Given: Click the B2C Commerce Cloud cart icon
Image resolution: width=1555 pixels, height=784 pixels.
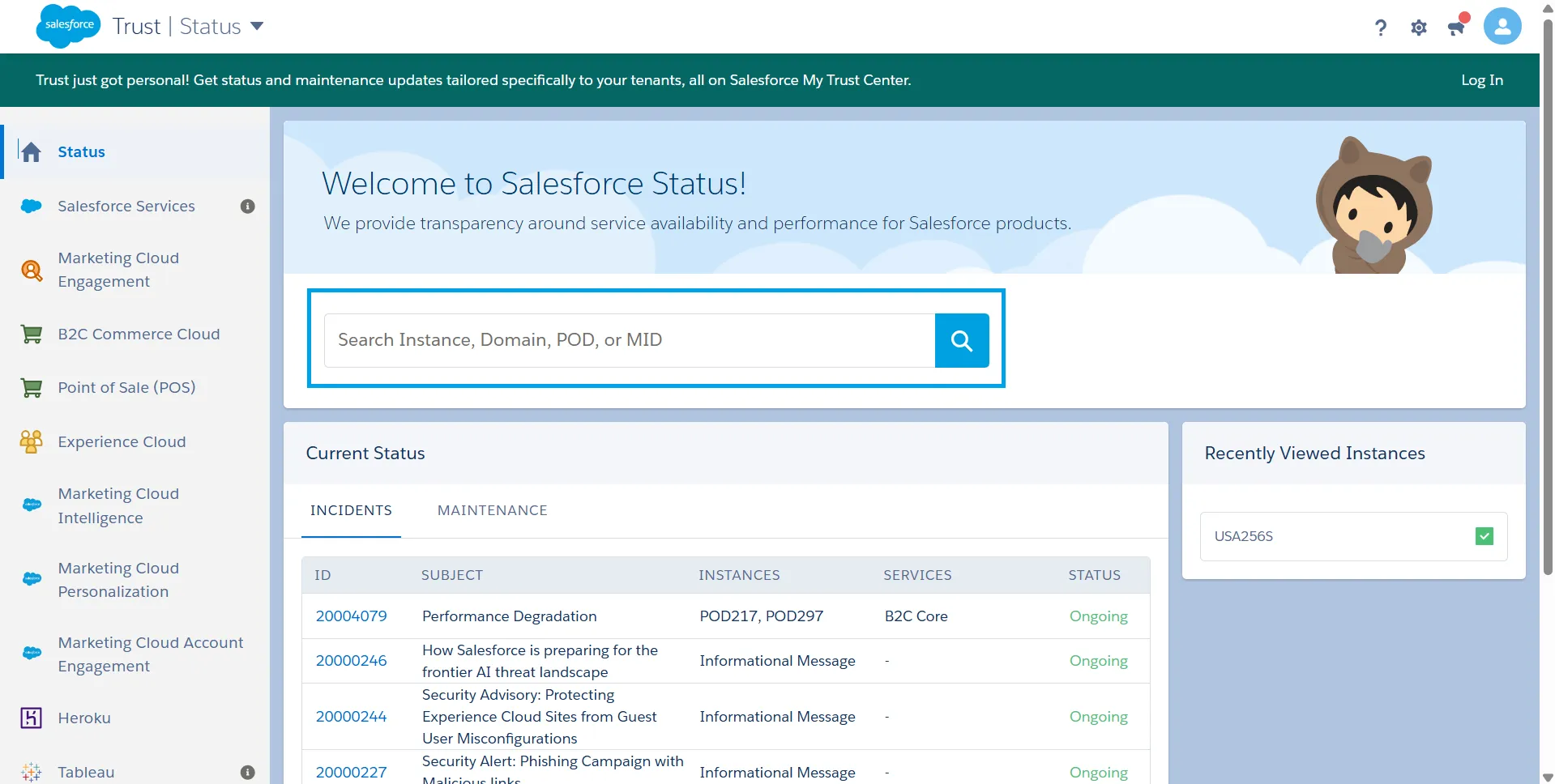Looking at the screenshot, I should [x=32, y=334].
